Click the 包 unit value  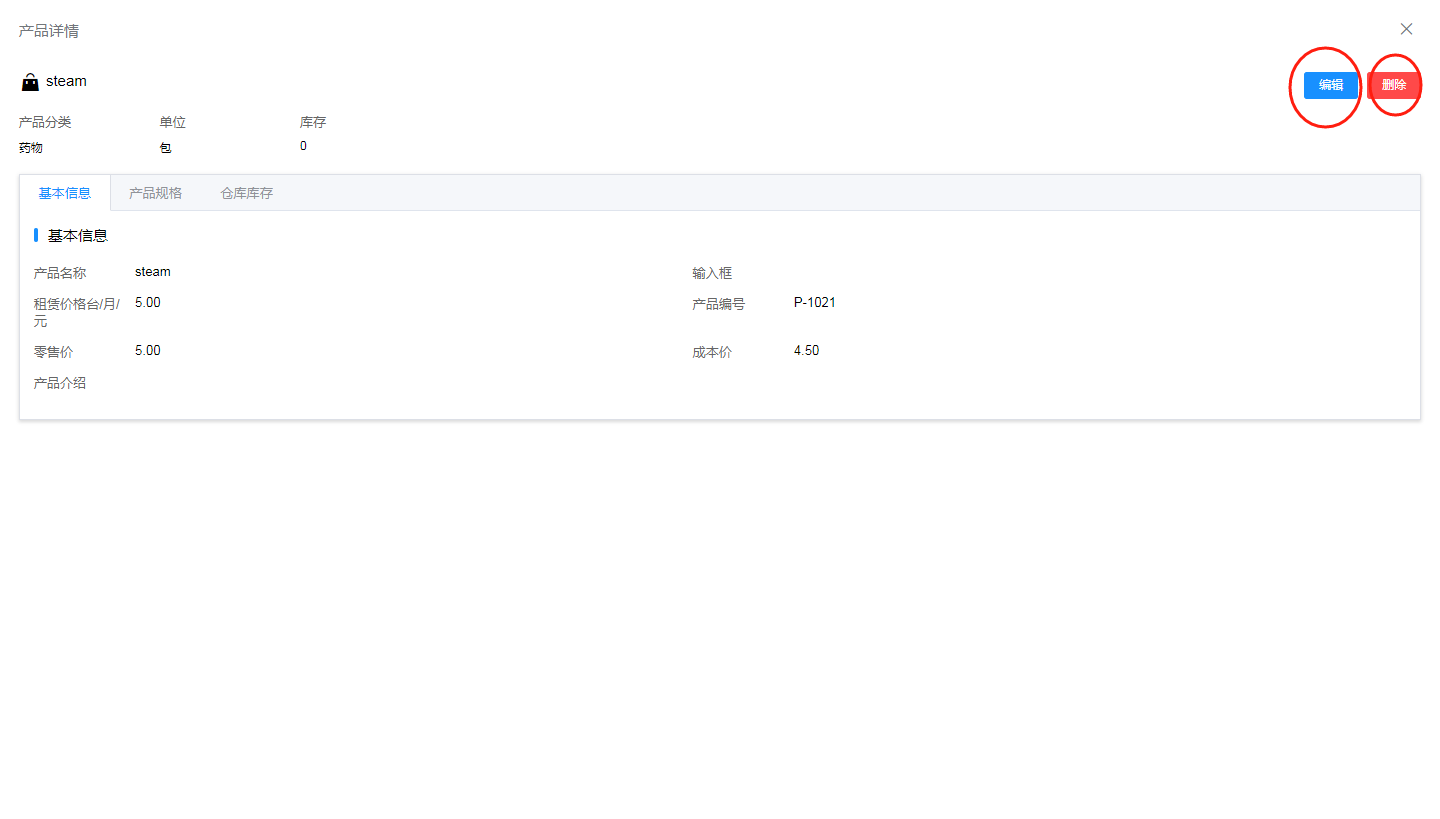point(165,148)
